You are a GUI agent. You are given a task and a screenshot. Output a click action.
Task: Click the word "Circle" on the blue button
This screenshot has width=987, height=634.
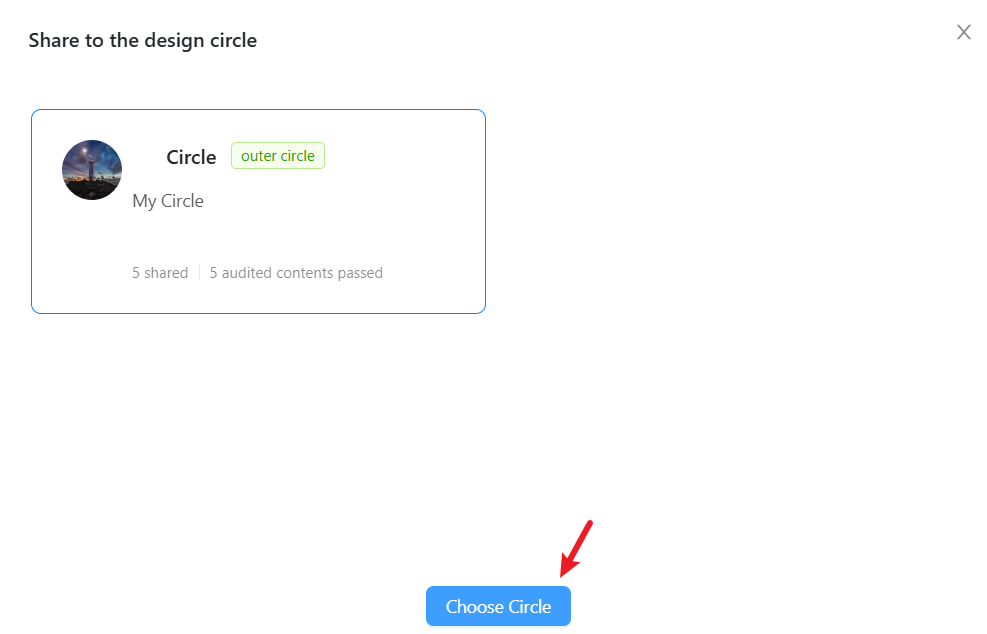529,606
